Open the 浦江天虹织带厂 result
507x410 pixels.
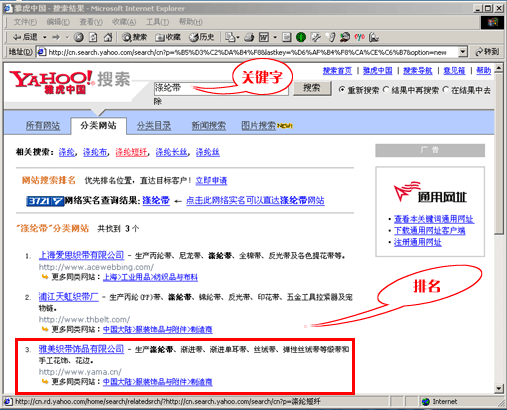tap(69, 297)
